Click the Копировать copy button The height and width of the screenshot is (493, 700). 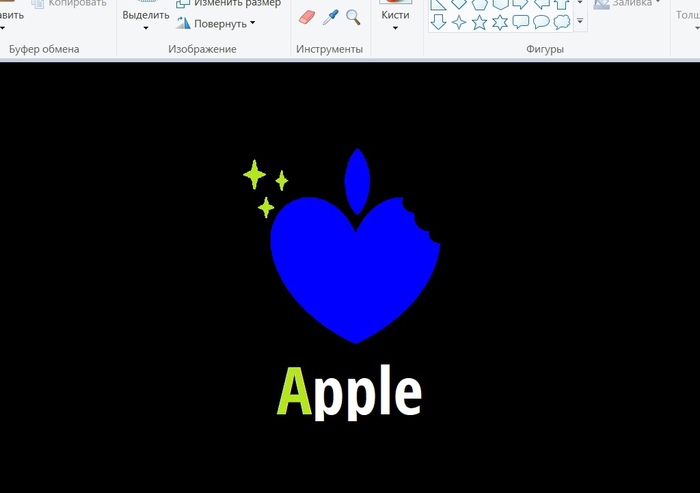pos(70,4)
